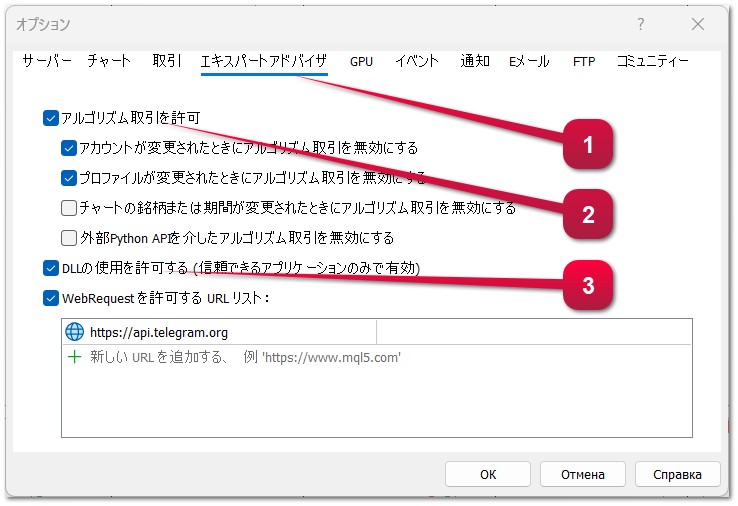Image resolution: width=738 pixels, height=506 pixels.
Task: Close the オプション dialog window
Action: pyautogui.click(x=698, y=24)
